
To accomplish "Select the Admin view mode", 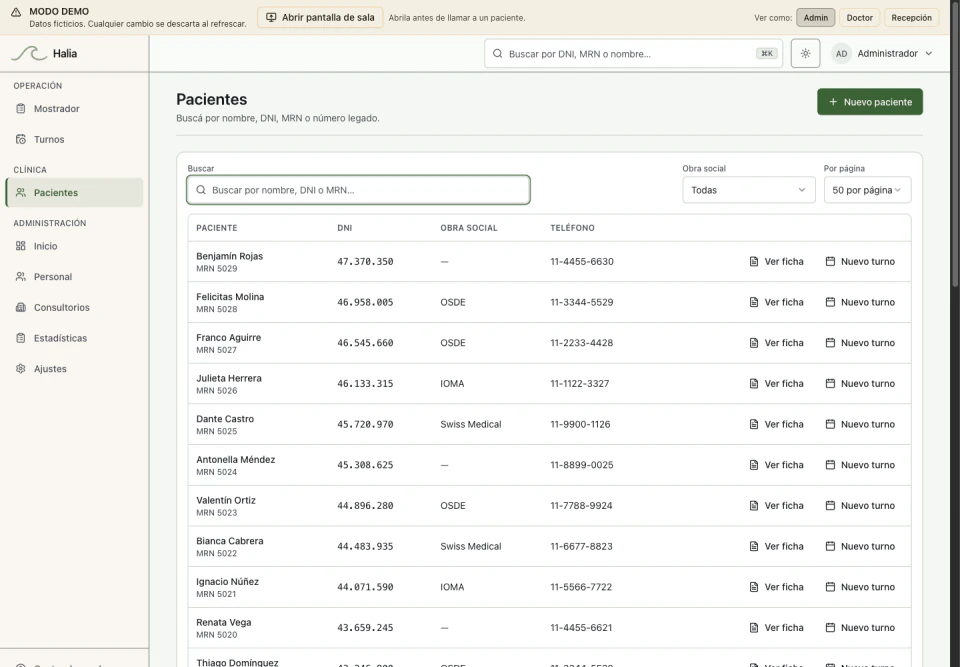I will pos(816,18).
